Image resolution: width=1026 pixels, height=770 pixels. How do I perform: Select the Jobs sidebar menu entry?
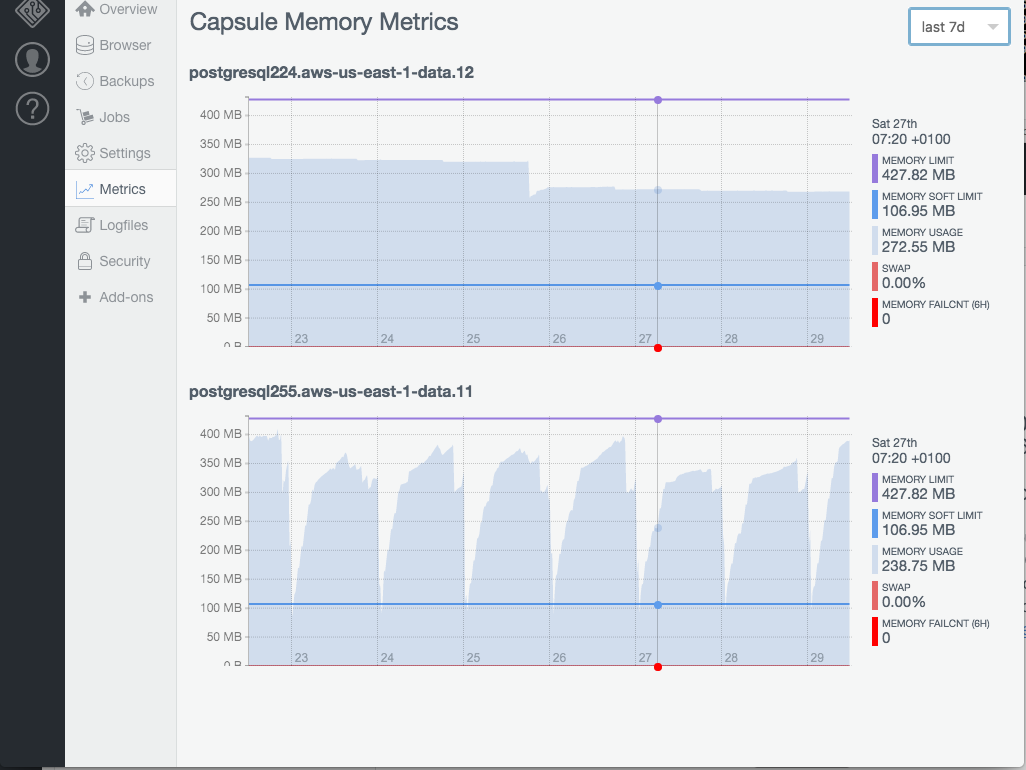(x=115, y=116)
